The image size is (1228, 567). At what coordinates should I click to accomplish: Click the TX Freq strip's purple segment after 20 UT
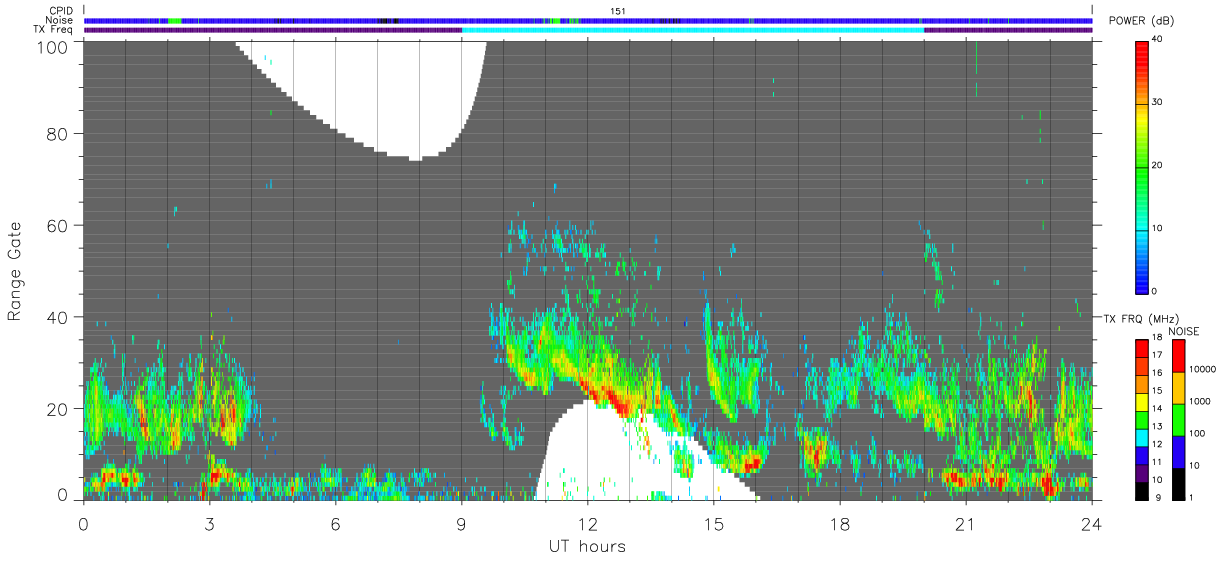[x=1008, y=30]
